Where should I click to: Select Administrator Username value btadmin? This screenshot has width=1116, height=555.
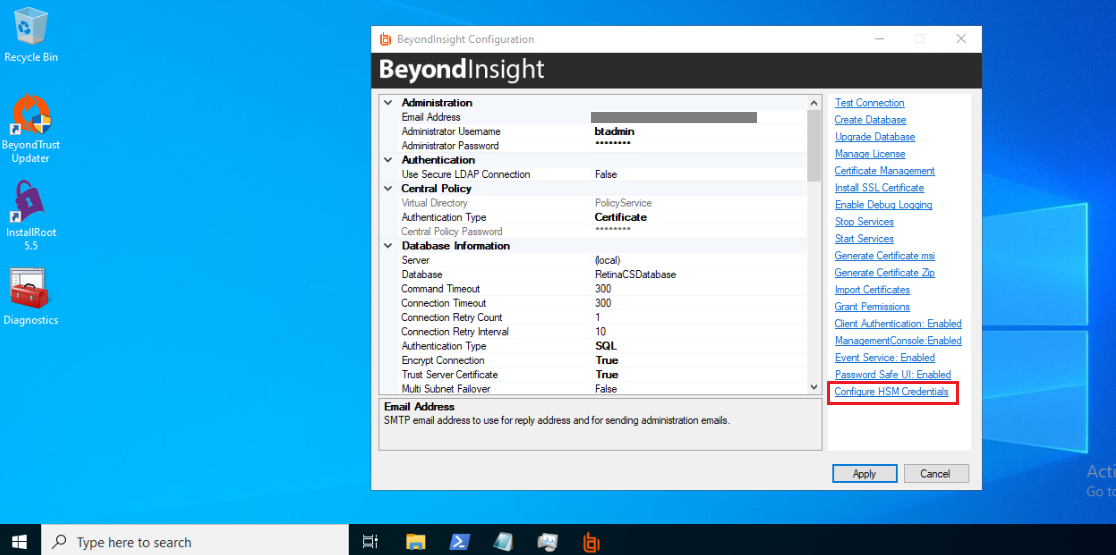pyautogui.click(x=614, y=132)
